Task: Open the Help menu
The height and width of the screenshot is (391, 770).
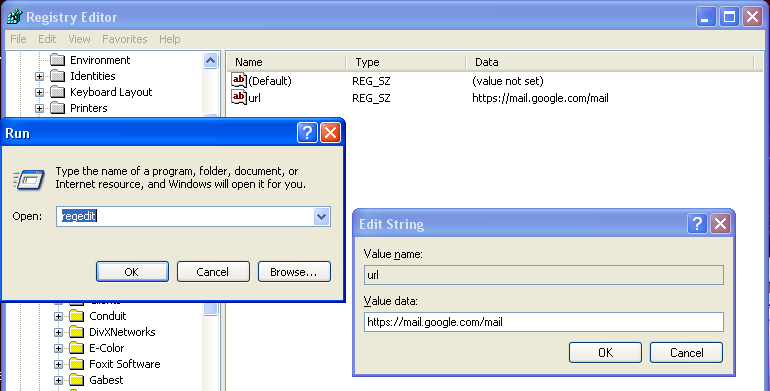Action: [169, 39]
